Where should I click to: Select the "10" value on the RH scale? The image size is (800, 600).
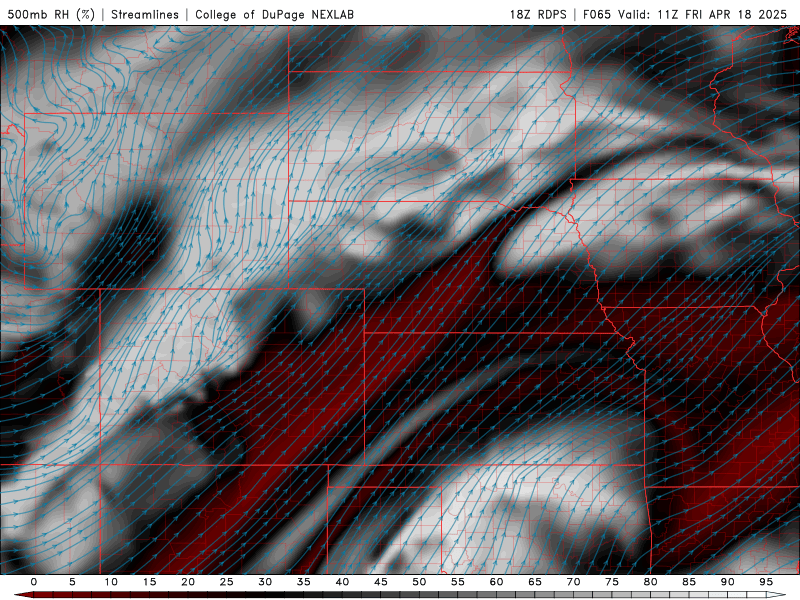(x=111, y=582)
